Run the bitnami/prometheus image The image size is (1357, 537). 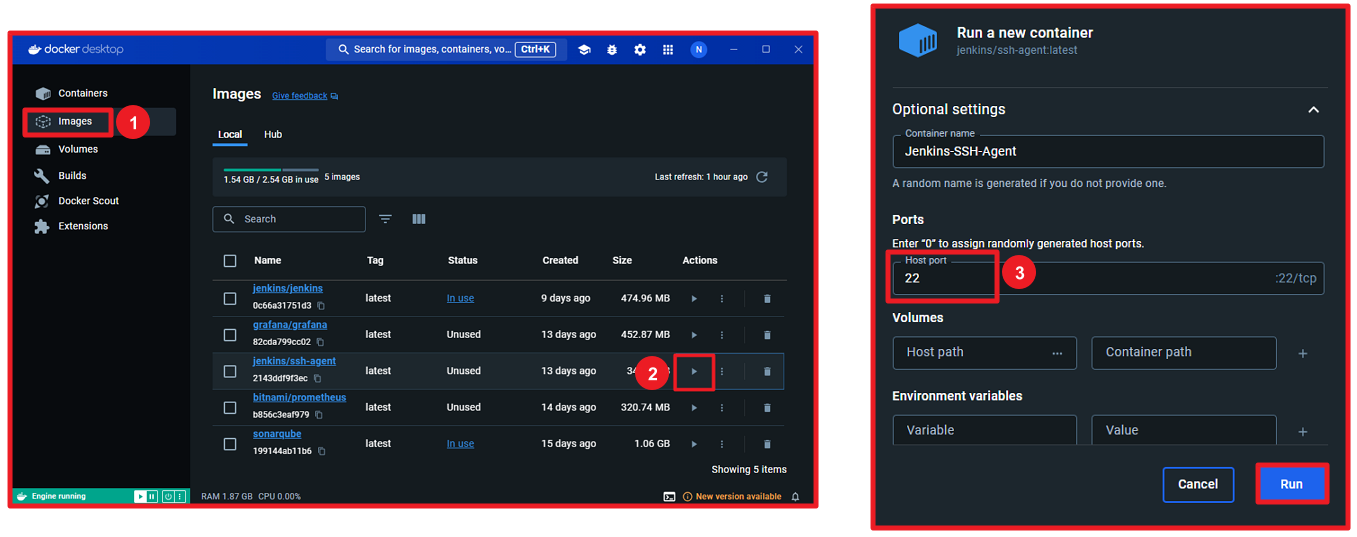(x=694, y=408)
